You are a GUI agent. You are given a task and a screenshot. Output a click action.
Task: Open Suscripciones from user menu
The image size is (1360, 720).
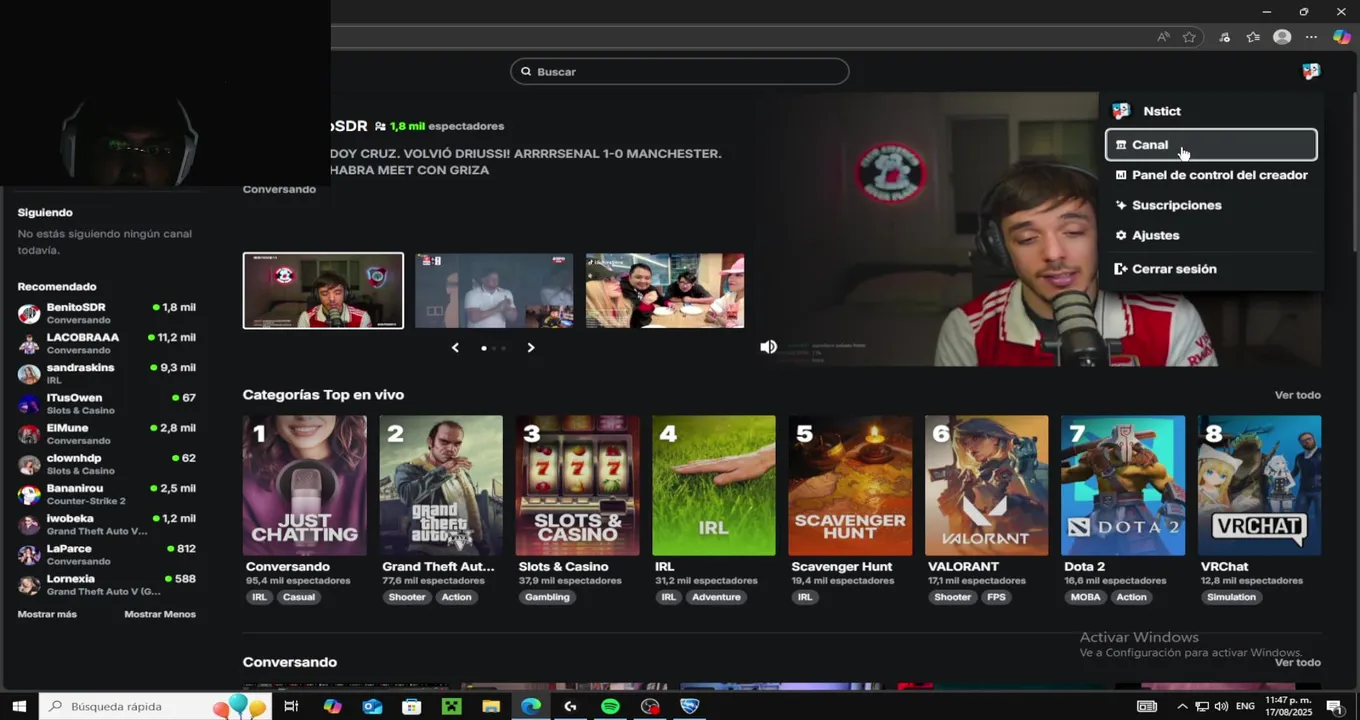pyautogui.click(x=1211, y=205)
